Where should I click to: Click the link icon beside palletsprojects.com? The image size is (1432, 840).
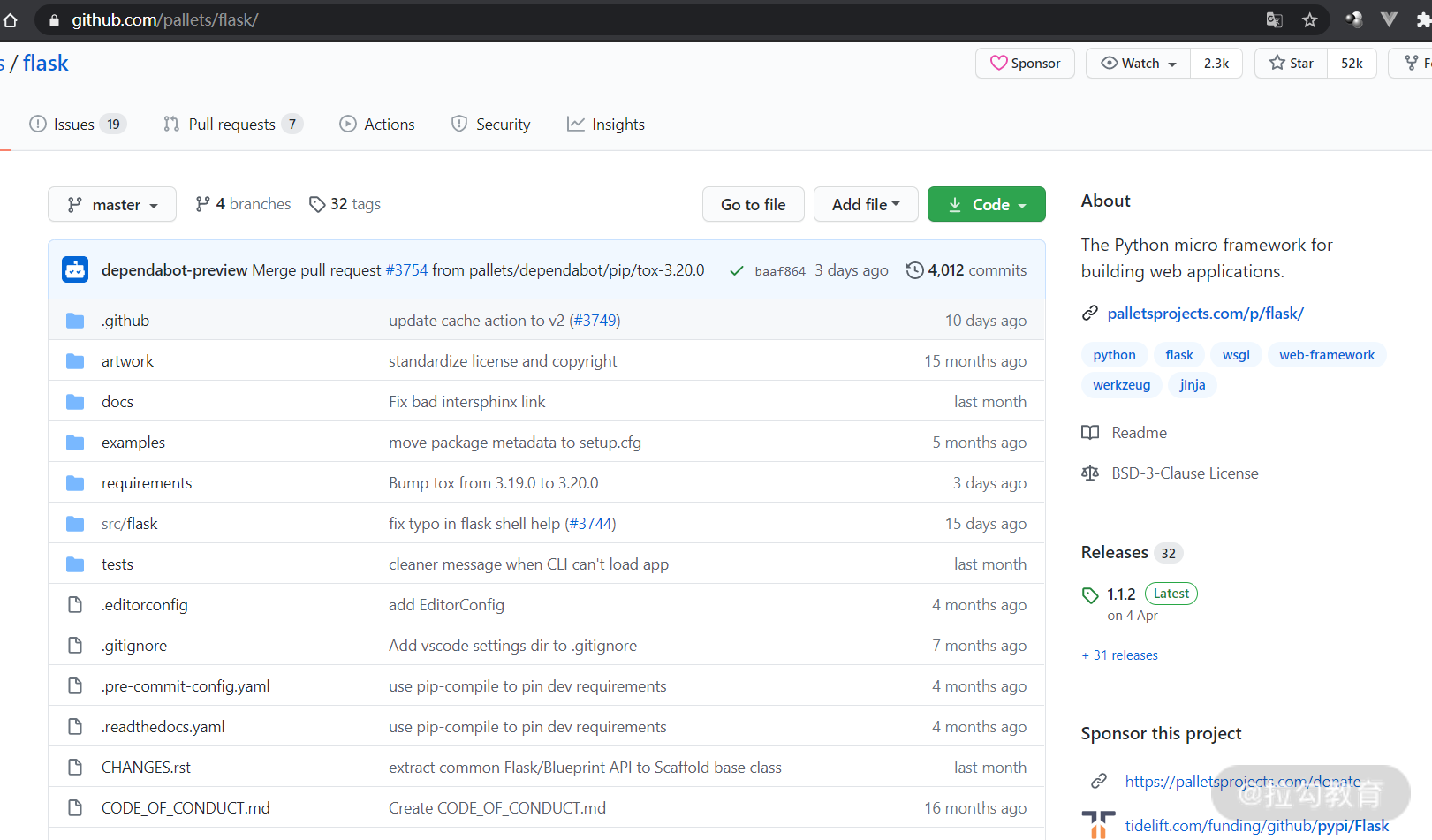point(1092,313)
